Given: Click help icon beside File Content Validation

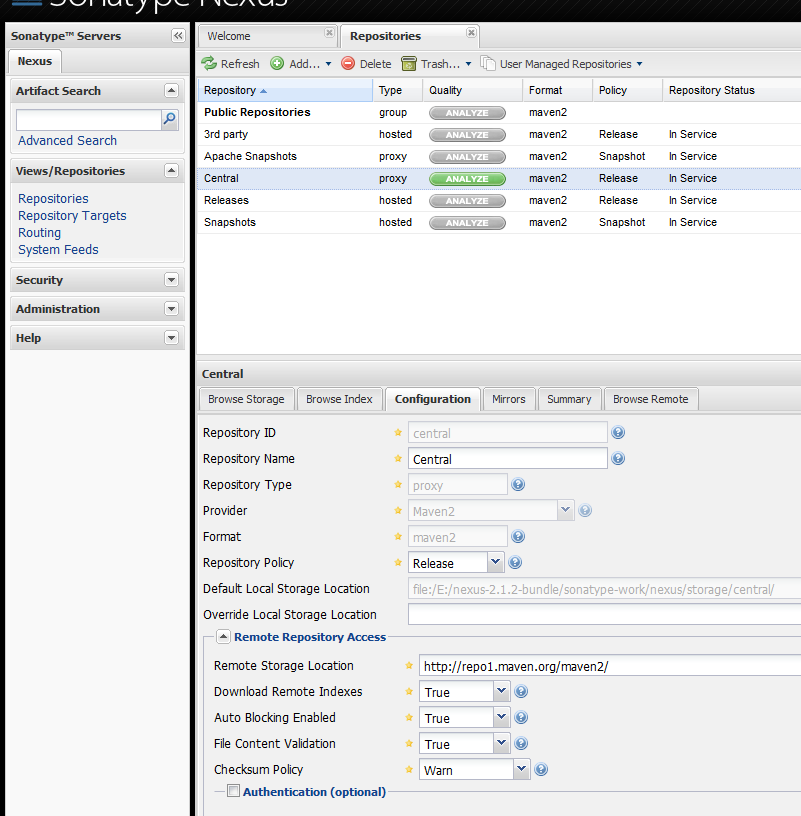Looking at the screenshot, I should pyautogui.click(x=521, y=743).
